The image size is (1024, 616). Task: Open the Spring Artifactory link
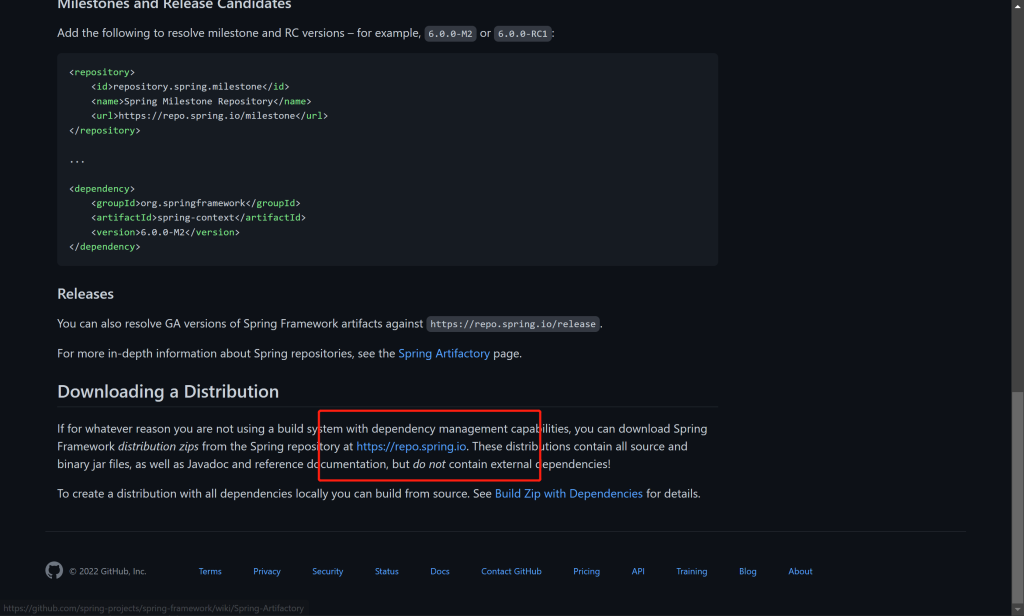(443, 353)
